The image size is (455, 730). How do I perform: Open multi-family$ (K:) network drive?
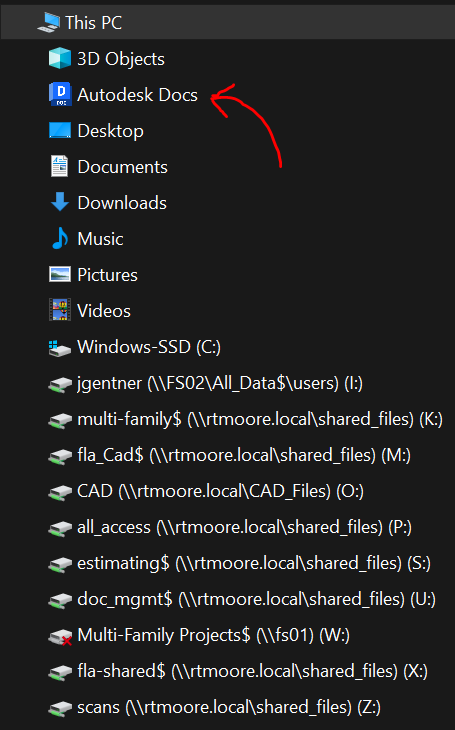click(x=260, y=419)
